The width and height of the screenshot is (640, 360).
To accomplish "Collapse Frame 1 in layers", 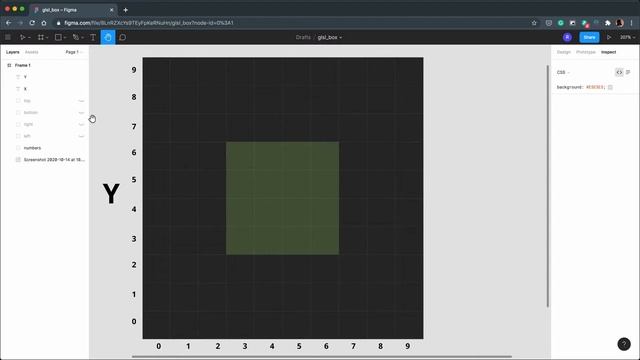I will pyautogui.click(x=9, y=65).
